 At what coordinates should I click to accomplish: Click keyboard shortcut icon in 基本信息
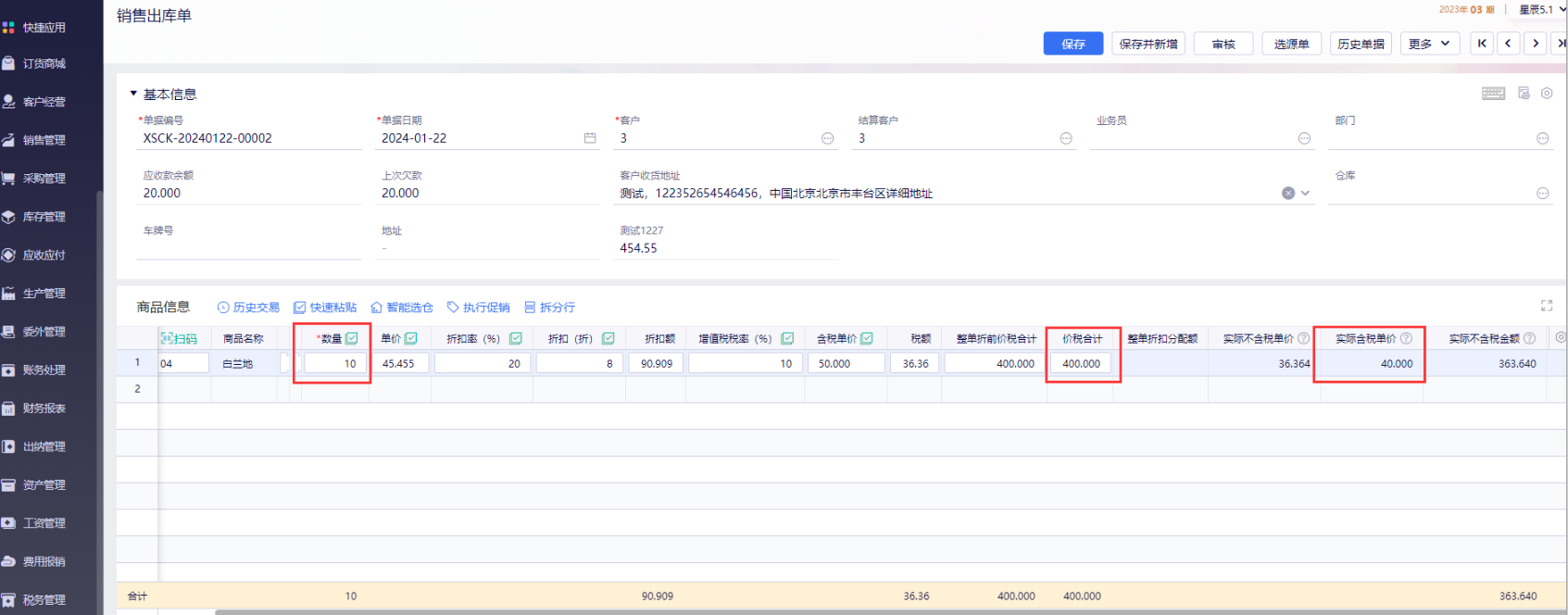coord(1494,94)
